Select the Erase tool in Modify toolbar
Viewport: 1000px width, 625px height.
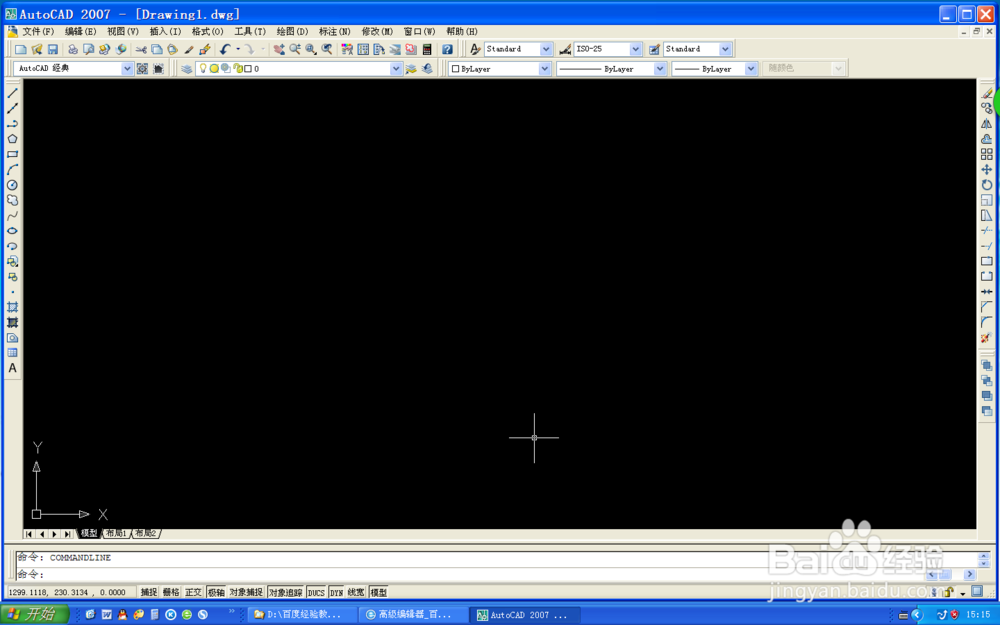coord(987,93)
